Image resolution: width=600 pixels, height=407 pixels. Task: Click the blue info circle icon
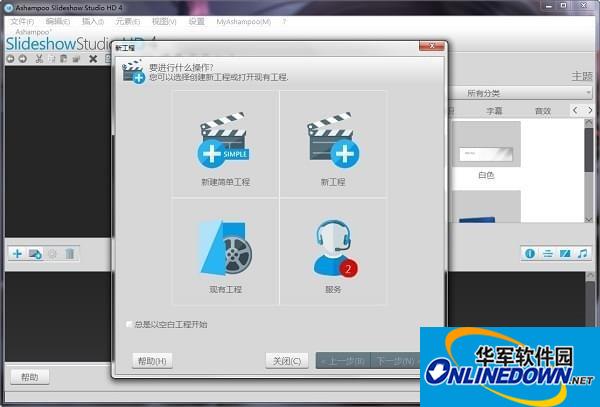[x=530, y=253]
